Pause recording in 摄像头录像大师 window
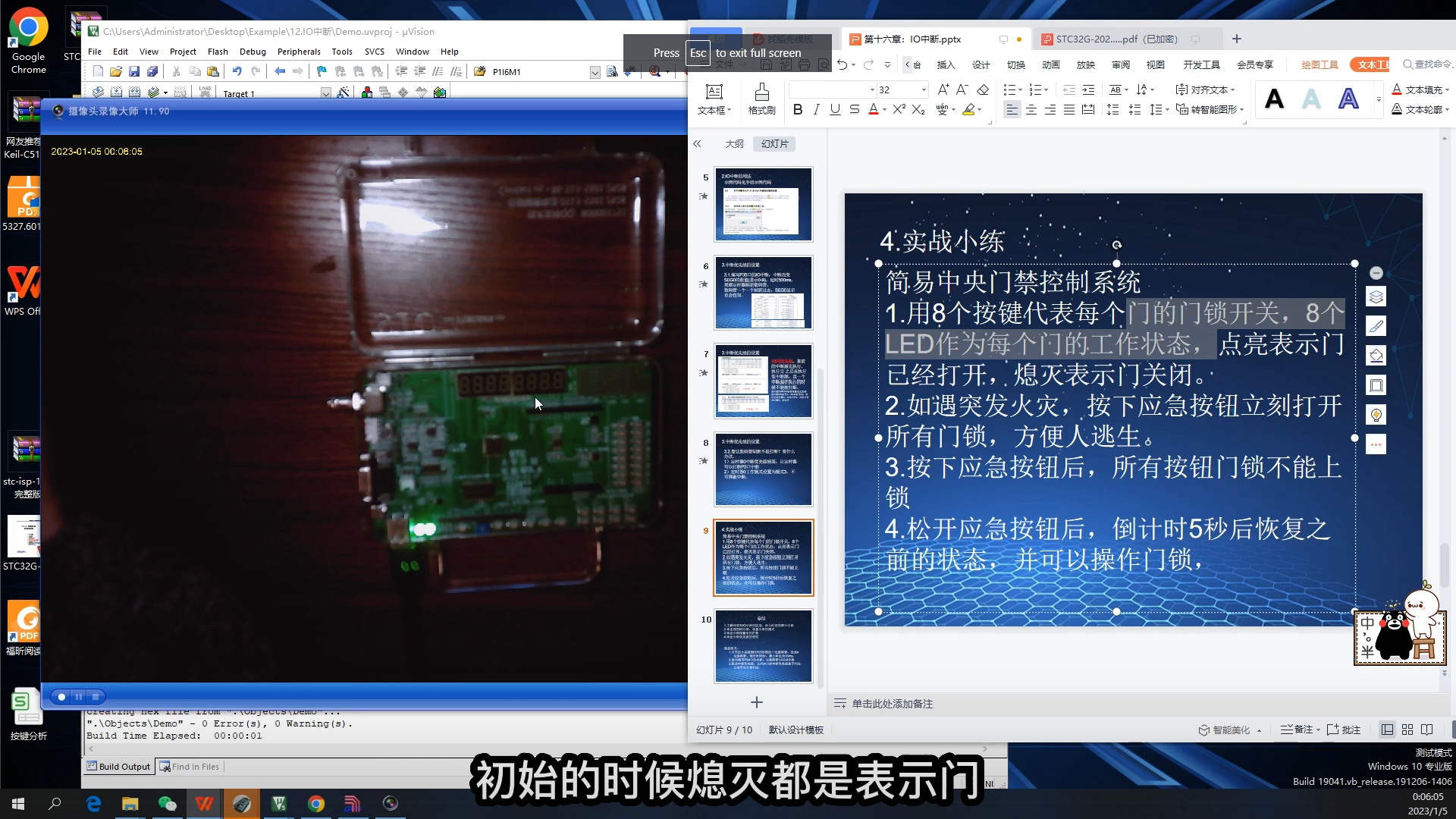Screen dimensions: 1456x819 [x=79, y=696]
